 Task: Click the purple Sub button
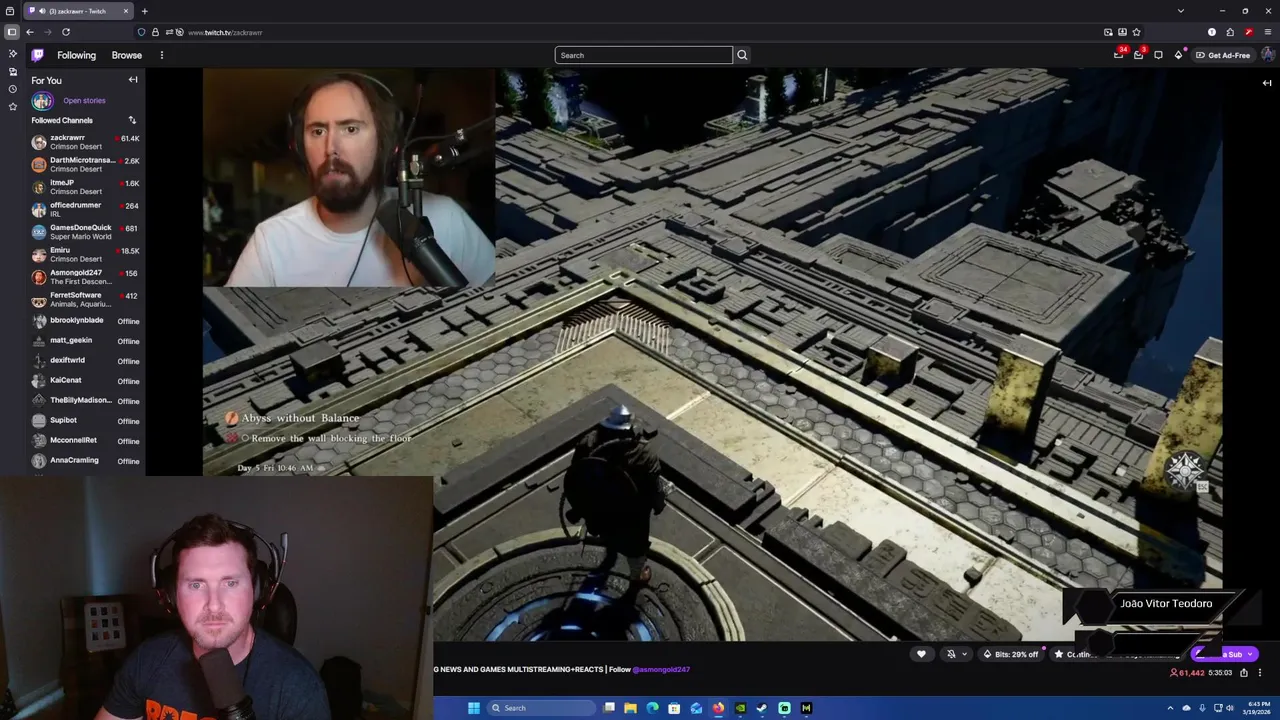[1224, 654]
